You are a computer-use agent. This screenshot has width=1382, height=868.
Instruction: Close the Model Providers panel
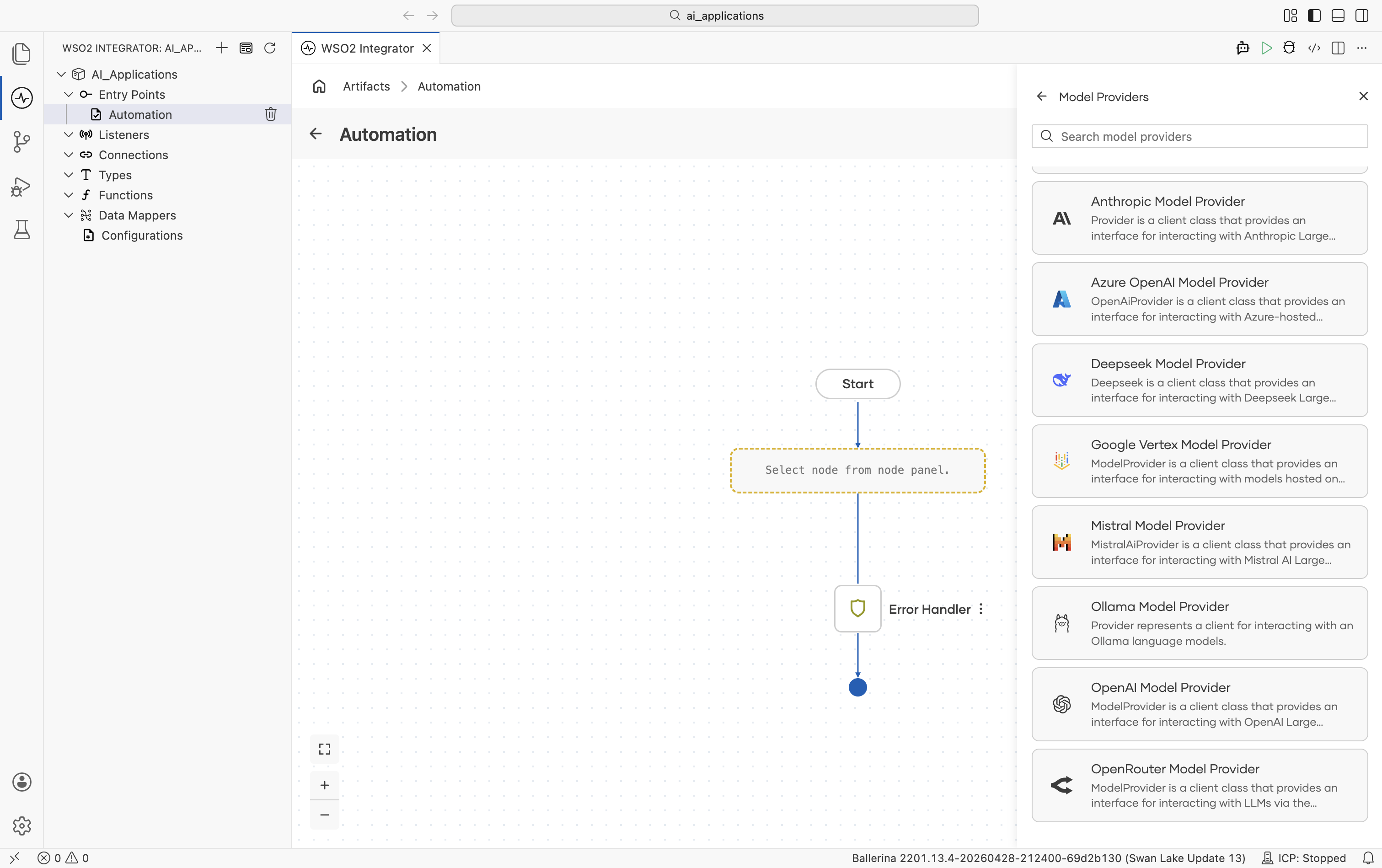(x=1364, y=96)
